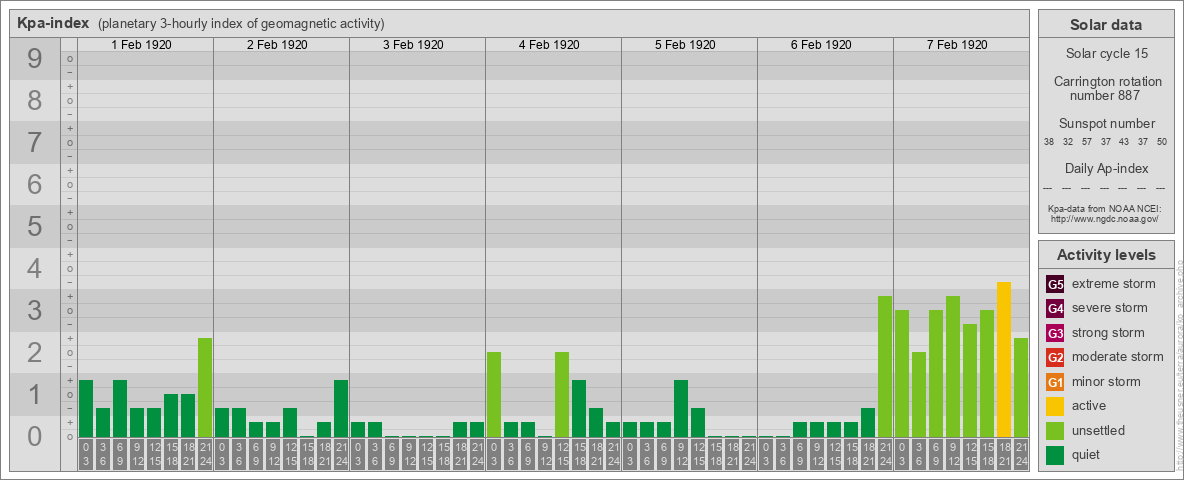Image resolution: width=1184 pixels, height=480 pixels.
Task: Click the 0-3 bar on 4 Feb 1920
Action: pos(494,394)
